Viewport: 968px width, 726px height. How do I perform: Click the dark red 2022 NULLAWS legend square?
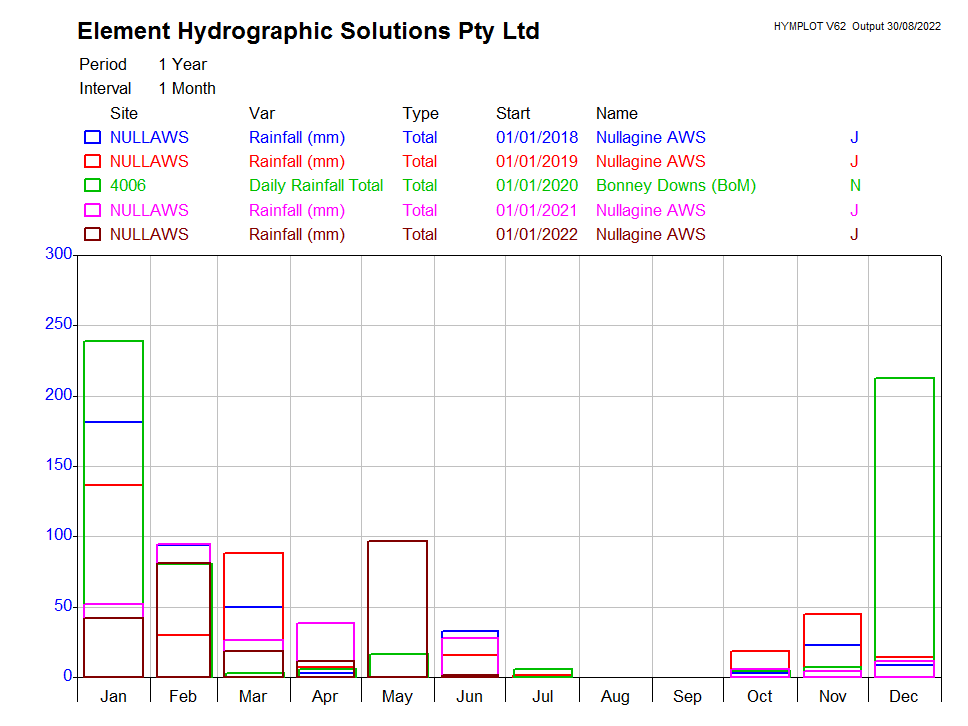(x=92, y=234)
